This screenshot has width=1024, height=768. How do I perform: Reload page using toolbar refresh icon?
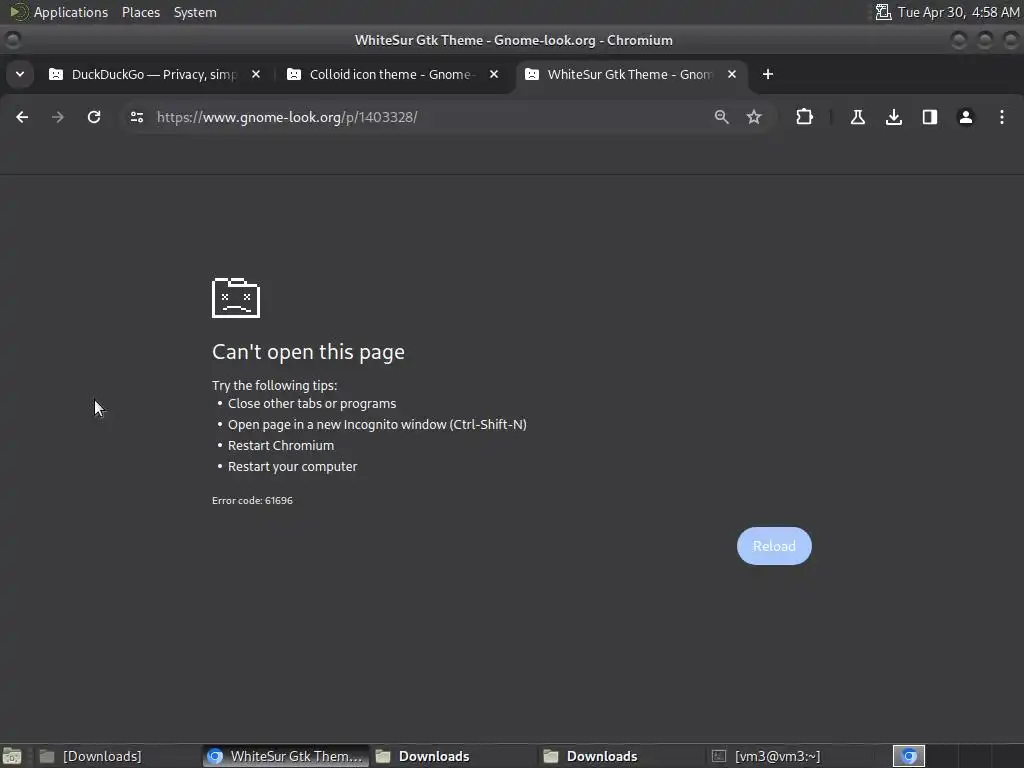tap(94, 117)
